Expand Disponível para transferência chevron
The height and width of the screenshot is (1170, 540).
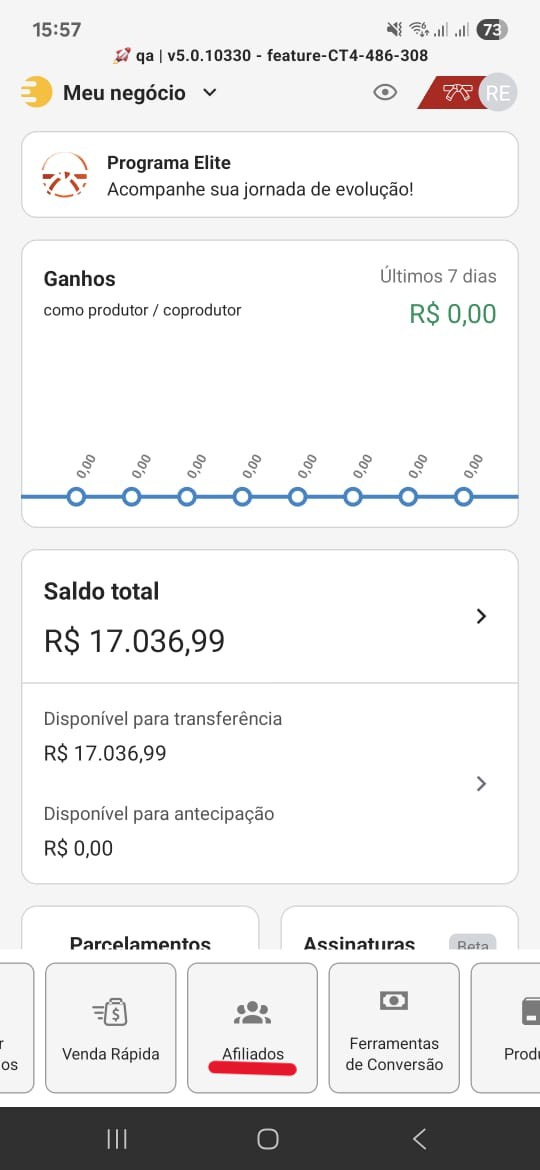pyautogui.click(x=481, y=783)
